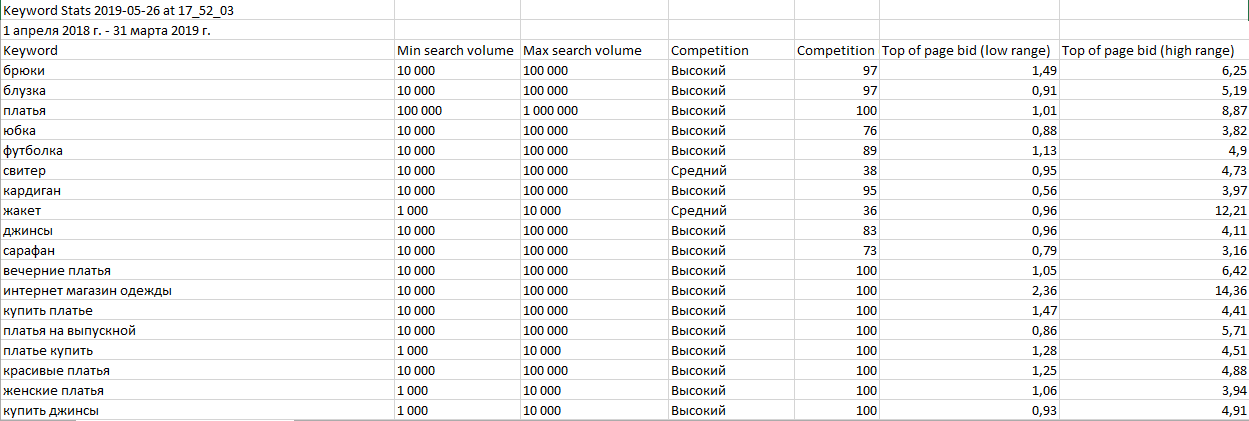The width and height of the screenshot is (1249, 421).
Task: Click low bid value 1,13
Action: 969,150
